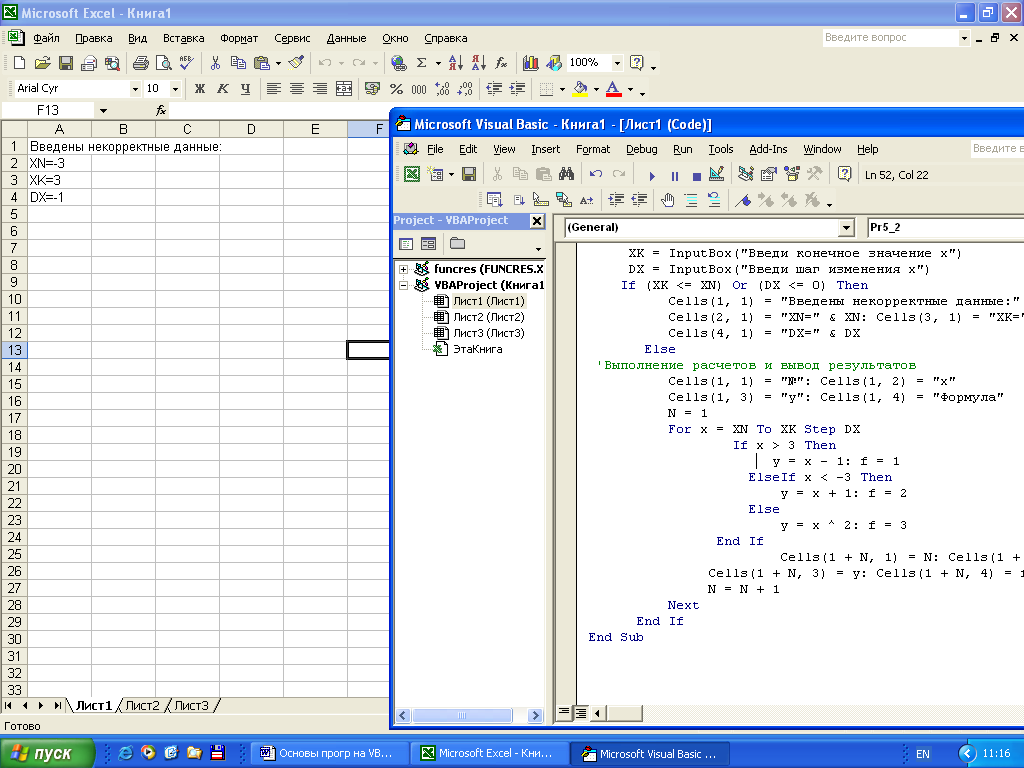The image size is (1024, 768).
Task: Select ЭтаКнига in project tree
Action: coord(477,349)
